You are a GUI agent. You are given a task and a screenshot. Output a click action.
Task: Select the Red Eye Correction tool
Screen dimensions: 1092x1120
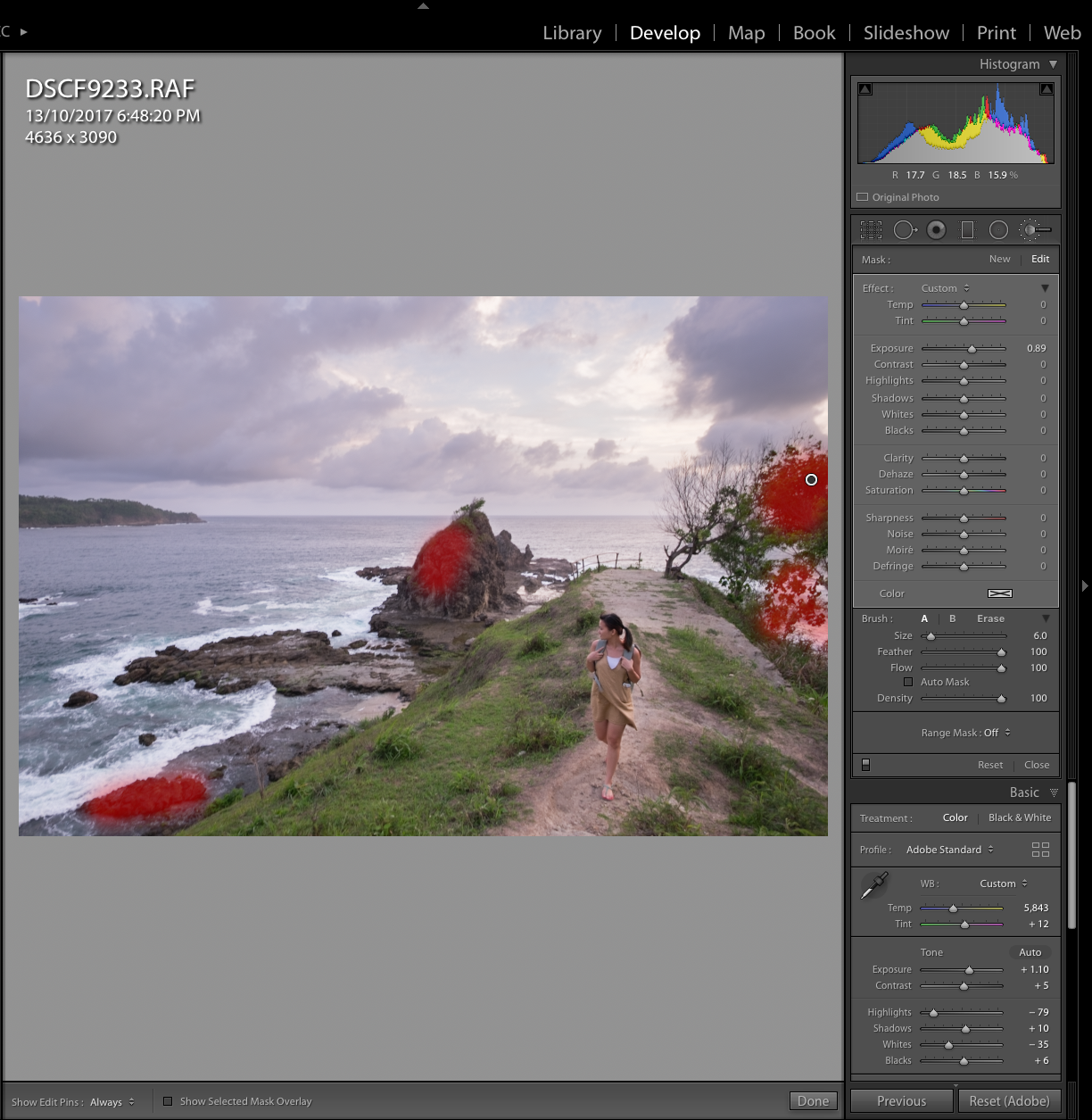pyautogui.click(x=936, y=230)
